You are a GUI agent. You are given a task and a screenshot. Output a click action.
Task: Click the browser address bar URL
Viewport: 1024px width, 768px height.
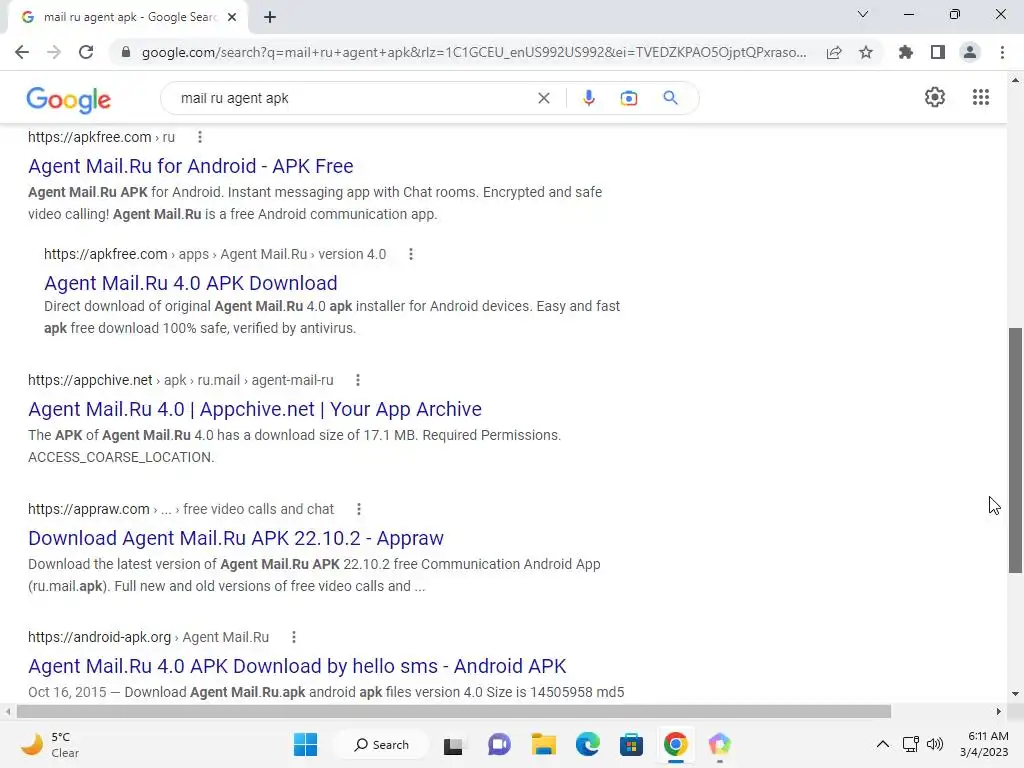(473, 52)
